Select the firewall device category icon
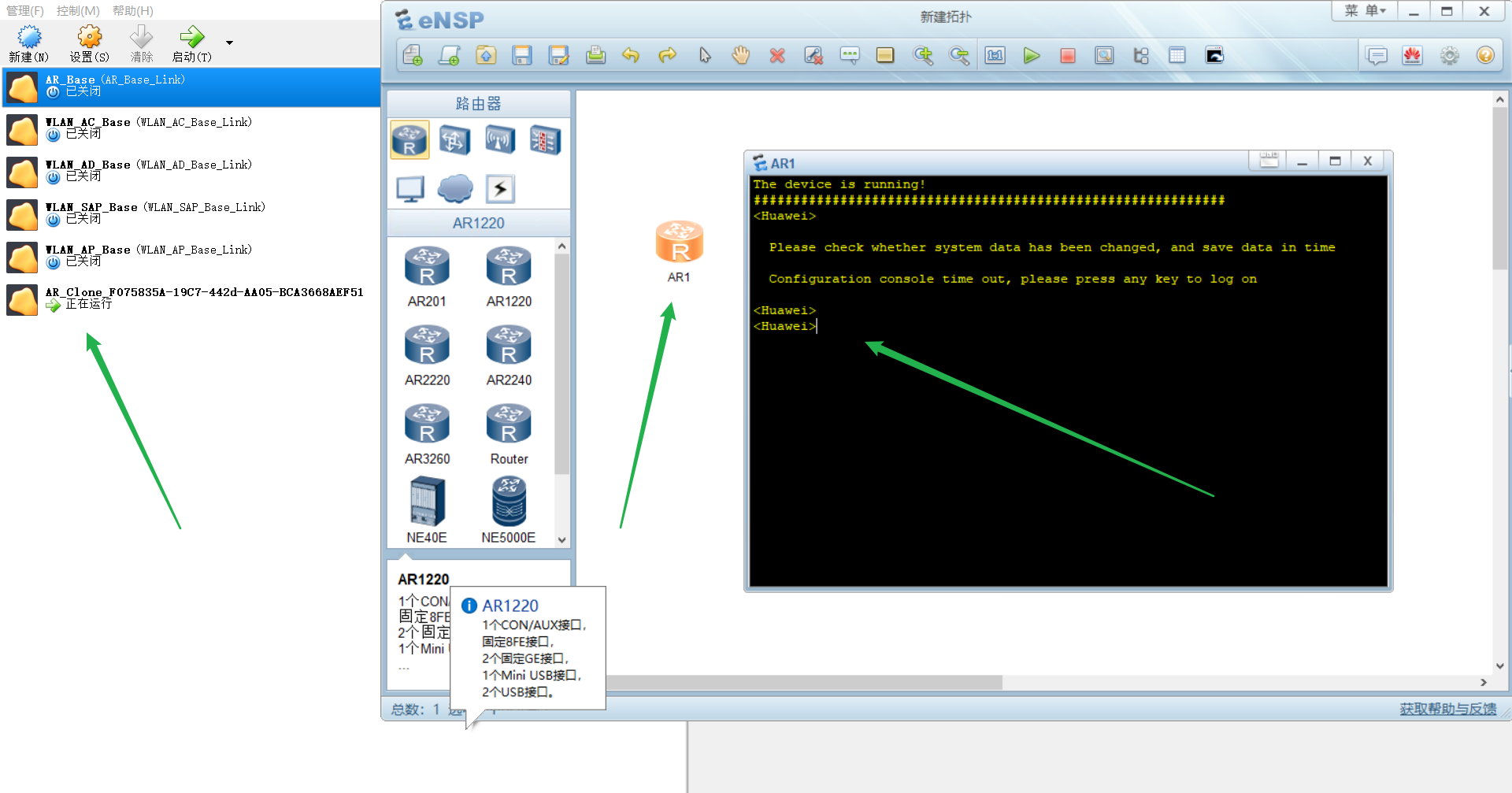Image resolution: width=1512 pixels, height=793 pixels. 545,140
